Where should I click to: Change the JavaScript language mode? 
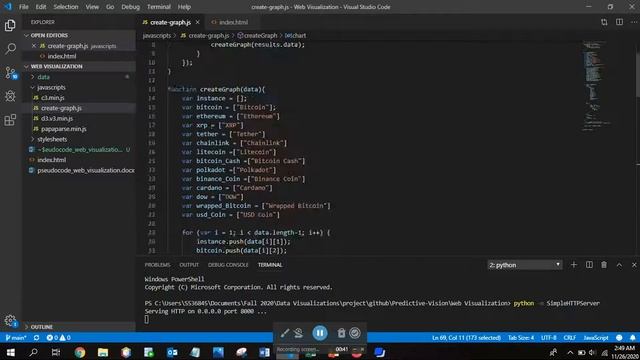(x=596, y=338)
